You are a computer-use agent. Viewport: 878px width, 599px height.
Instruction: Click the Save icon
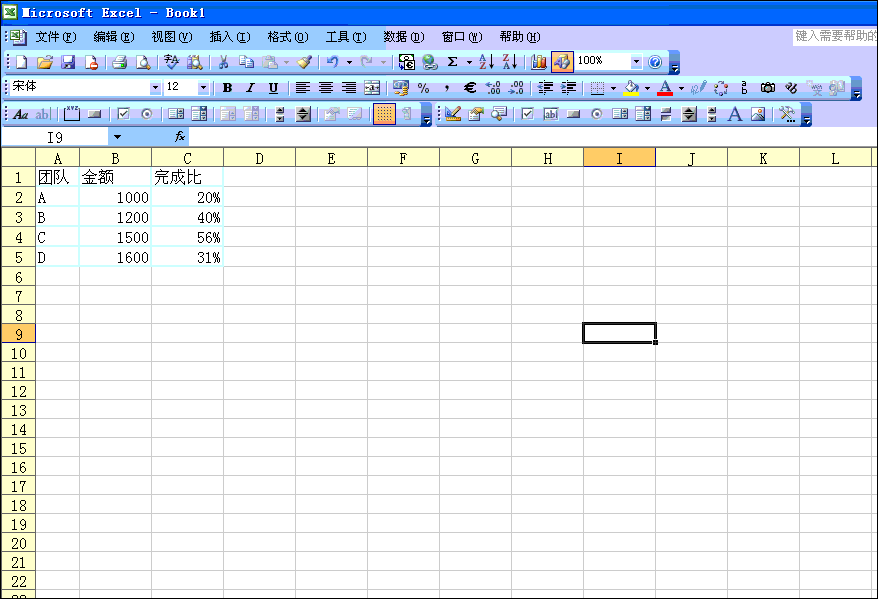coord(67,61)
